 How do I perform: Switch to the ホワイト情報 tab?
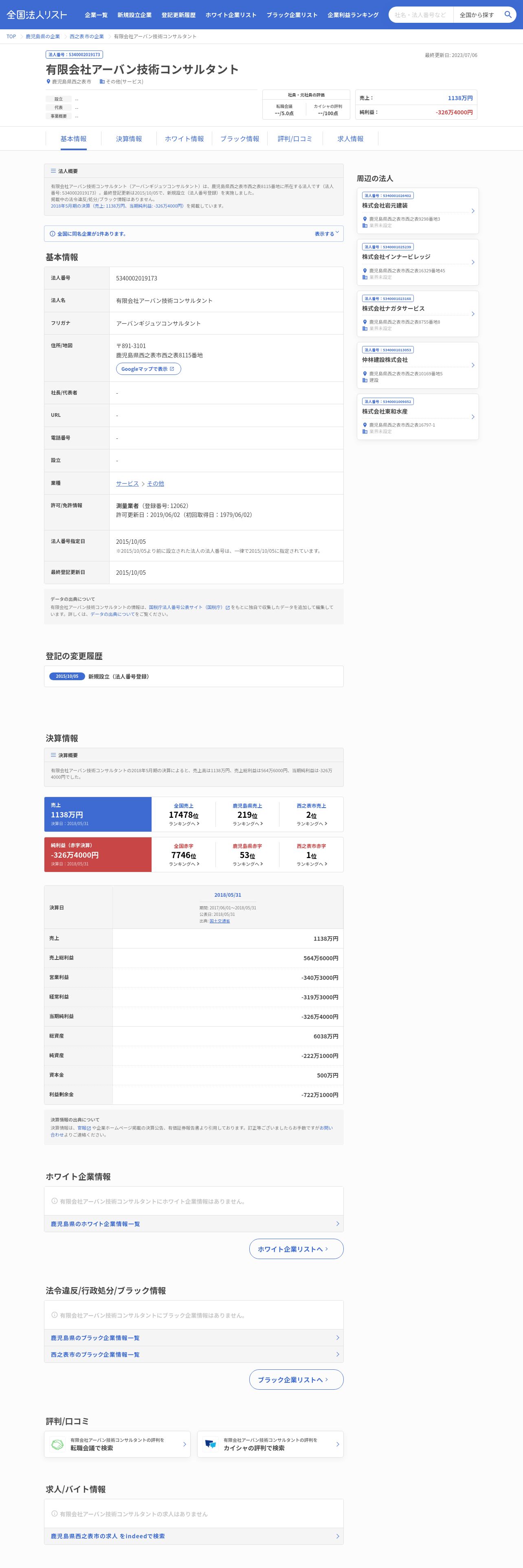(185, 139)
